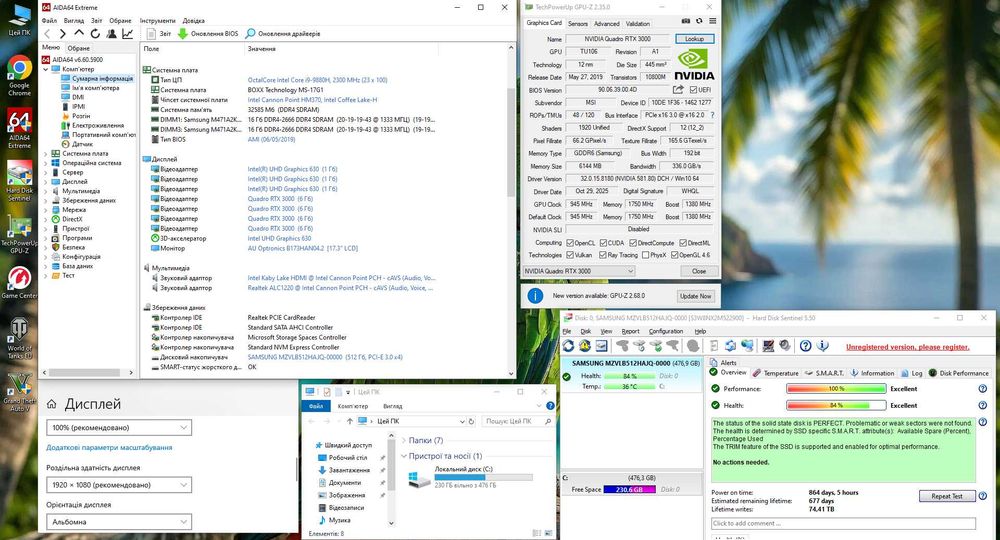This screenshot has width=1000, height=540.
Task: Expand Системна плата tree node
Action: [45, 154]
